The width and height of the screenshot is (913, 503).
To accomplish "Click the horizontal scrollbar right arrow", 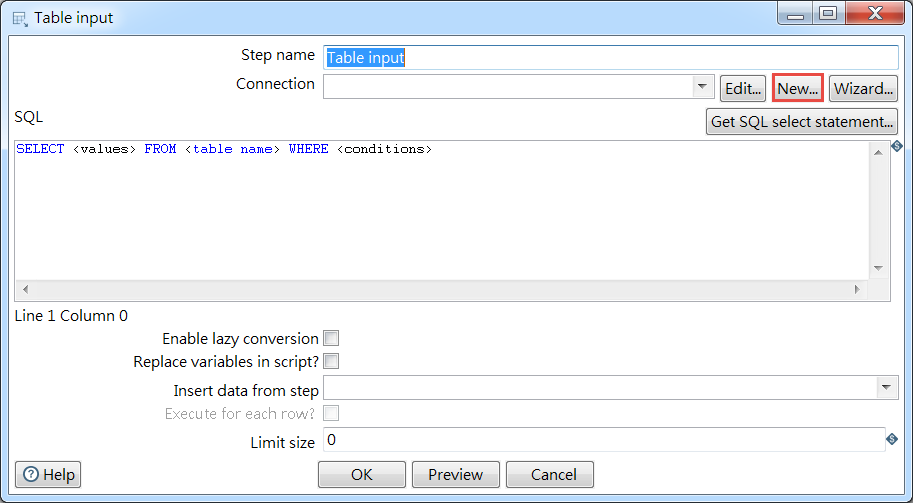I will (857, 289).
